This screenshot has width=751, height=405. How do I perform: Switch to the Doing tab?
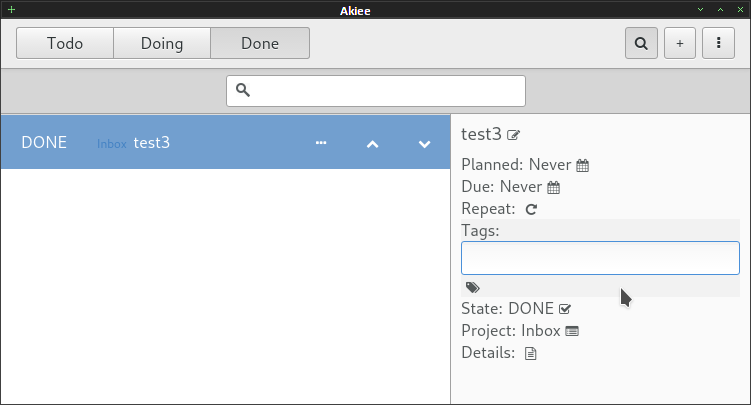tap(162, 43)
